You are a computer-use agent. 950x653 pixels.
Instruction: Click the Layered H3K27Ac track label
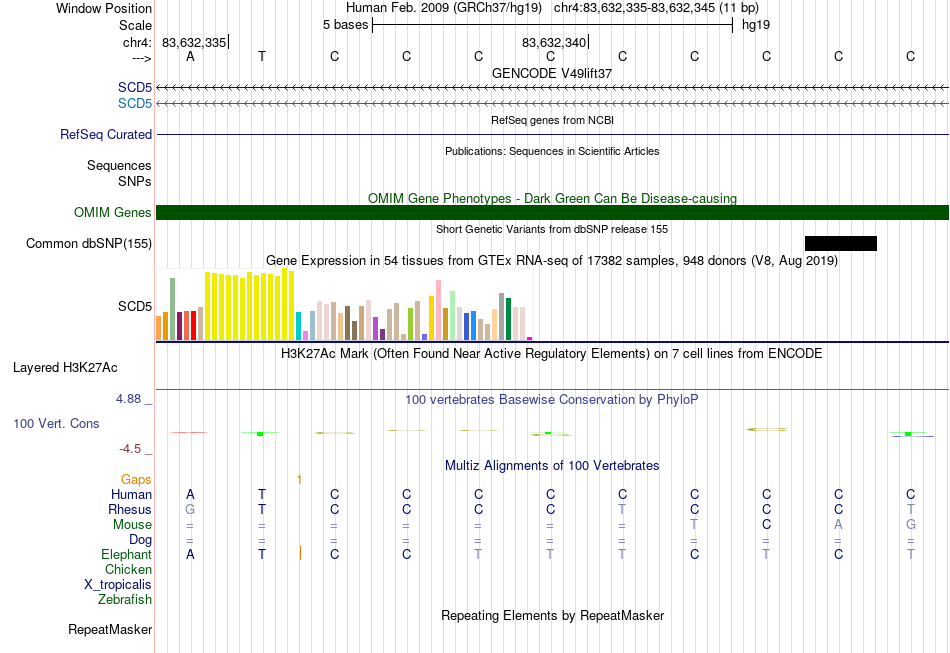(65, 368)
